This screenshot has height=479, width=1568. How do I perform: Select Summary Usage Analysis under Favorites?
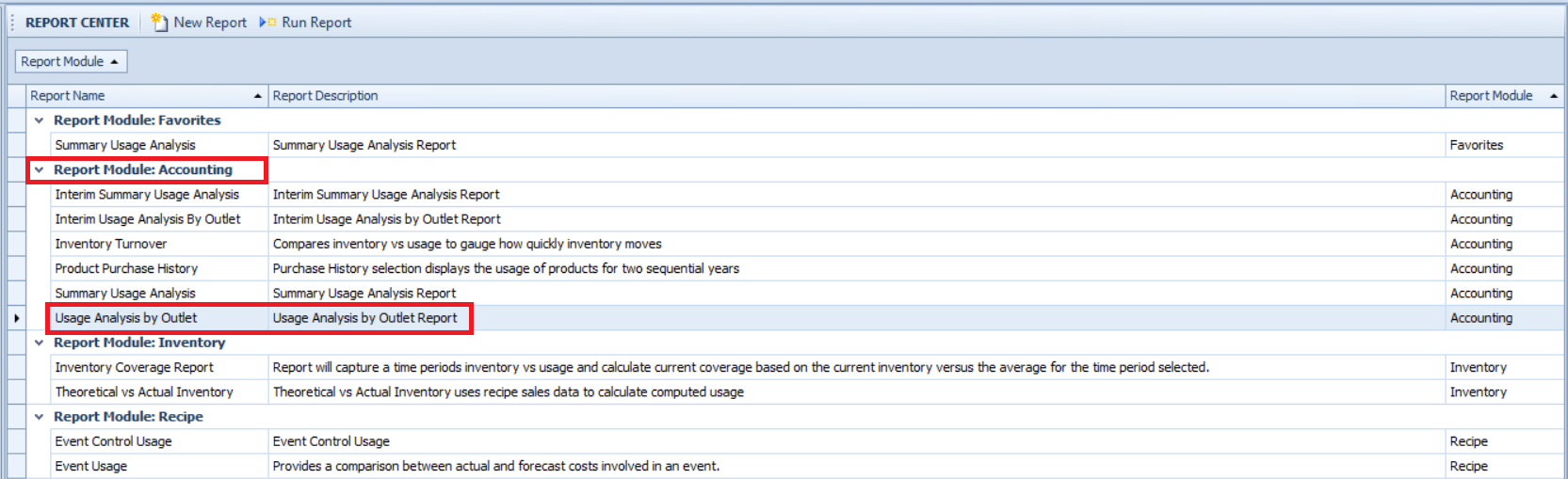pyautogui.click(x=125, y=145)
